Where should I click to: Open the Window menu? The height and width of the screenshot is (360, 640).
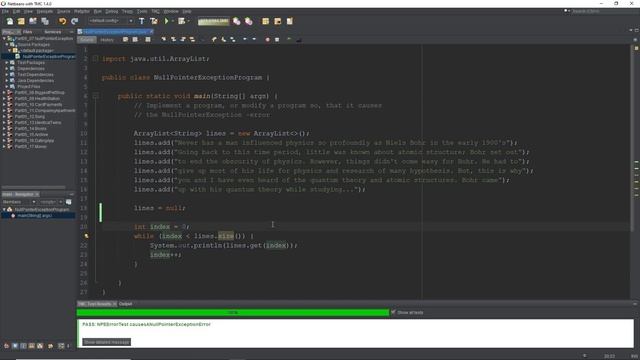point(171,11)
